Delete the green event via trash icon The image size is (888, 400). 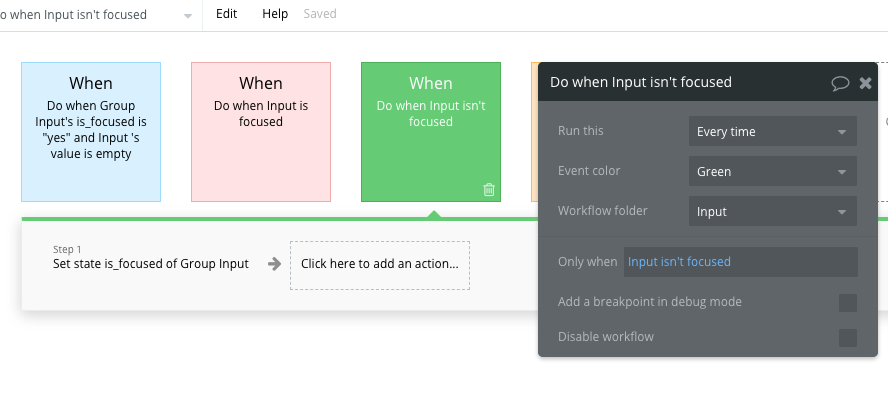489,189
